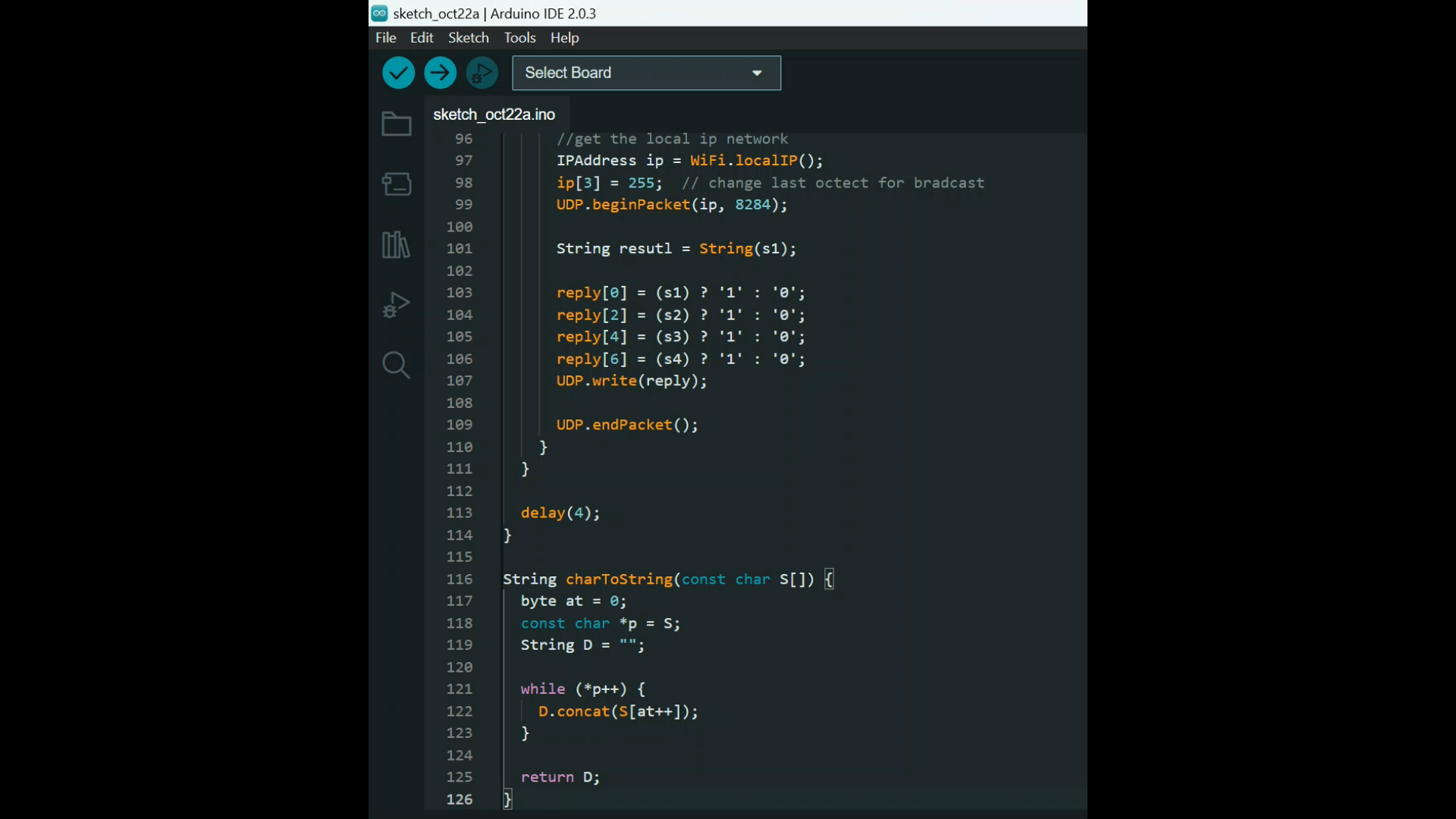This screenshot has width=1456, height=819.
Task: Place the cursor on the delay(4) statement
Action: 560,513
